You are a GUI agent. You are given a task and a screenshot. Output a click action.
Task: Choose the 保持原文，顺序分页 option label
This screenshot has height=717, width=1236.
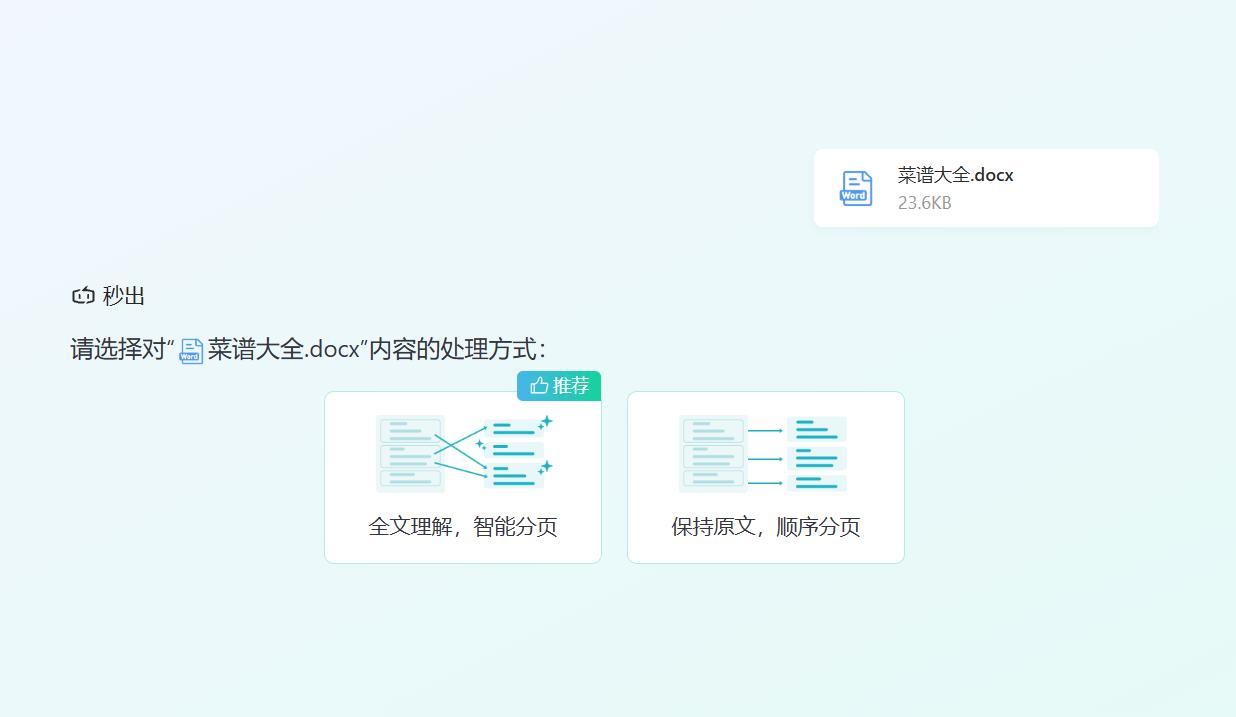pyautogui.click(x=766, y=527)
